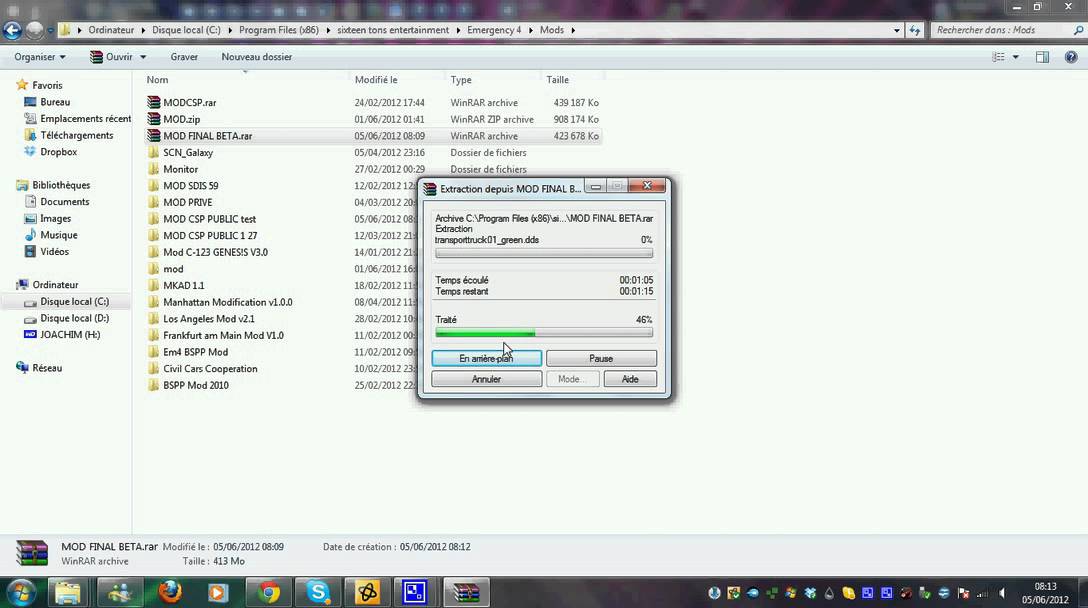Open Téléchargements in Favoris
This screenshot has width=1088, height=608.
[76, 135]
